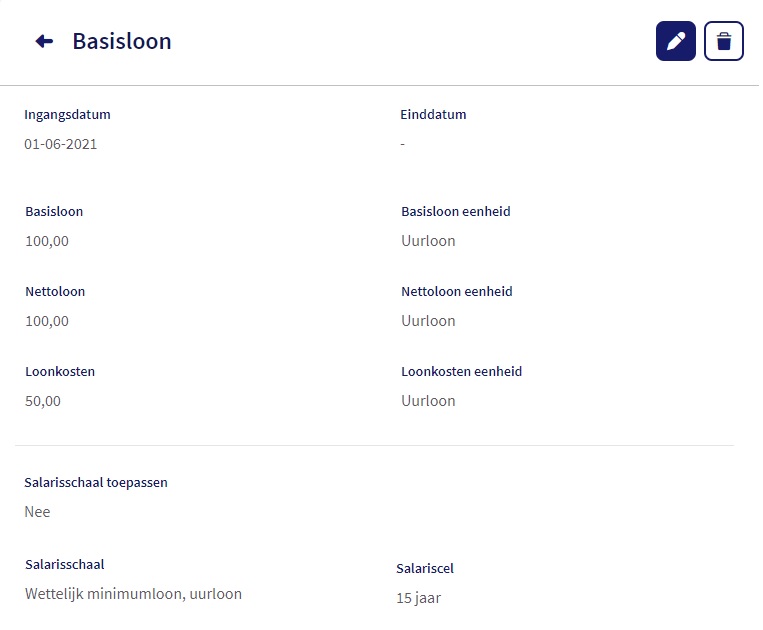Click the Salarisschaal toepassen Nee value
The width and height of the screenshot is (763, 630).
coord(37,512)
